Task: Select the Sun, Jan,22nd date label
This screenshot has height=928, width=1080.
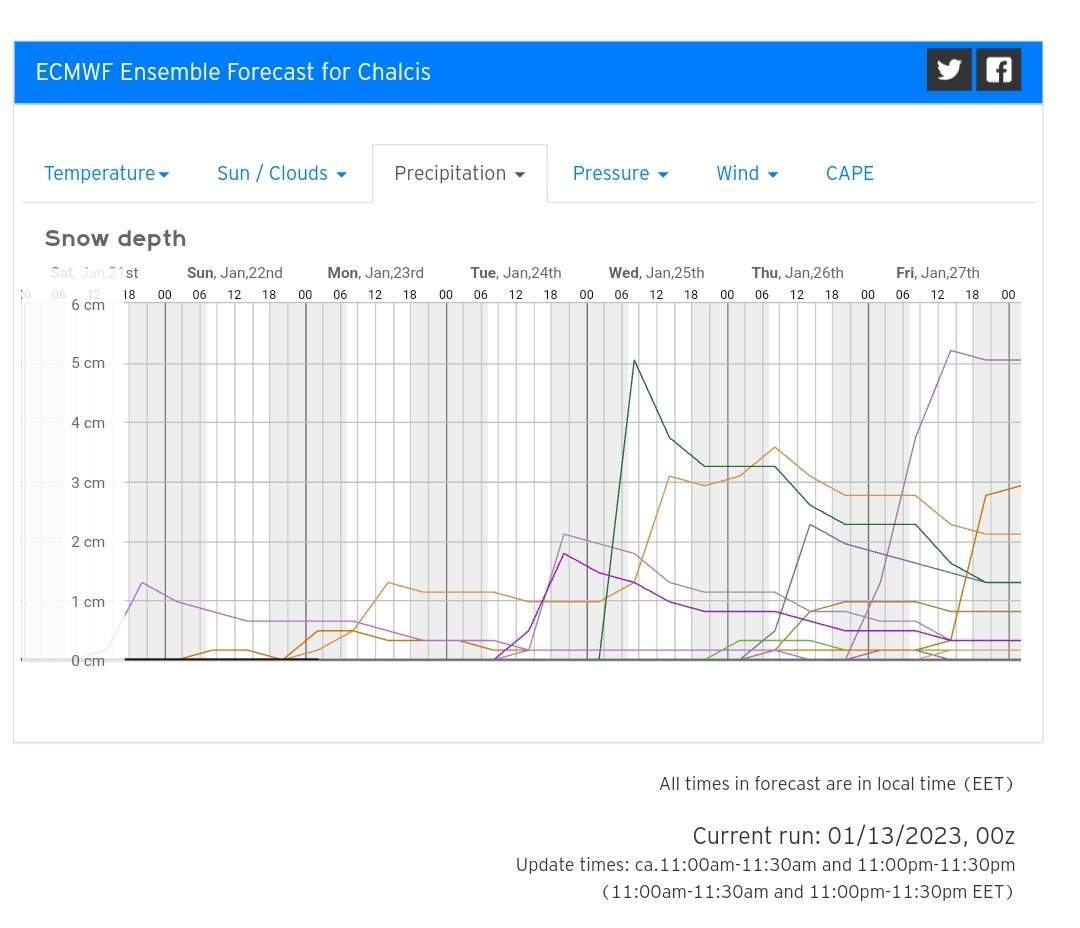Action: pos(234,273)
